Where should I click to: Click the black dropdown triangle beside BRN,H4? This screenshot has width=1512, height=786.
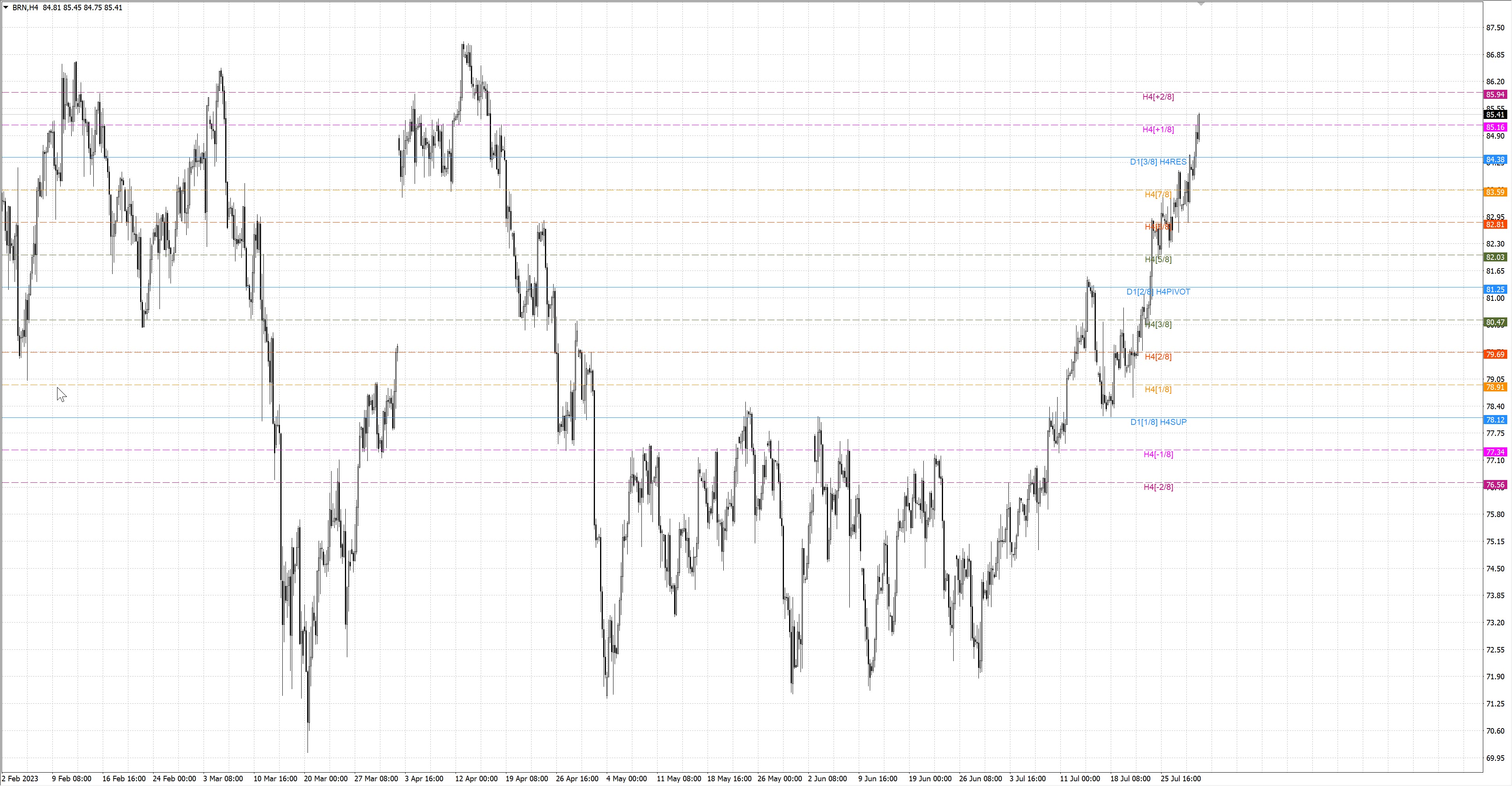(x=6, y=7)
